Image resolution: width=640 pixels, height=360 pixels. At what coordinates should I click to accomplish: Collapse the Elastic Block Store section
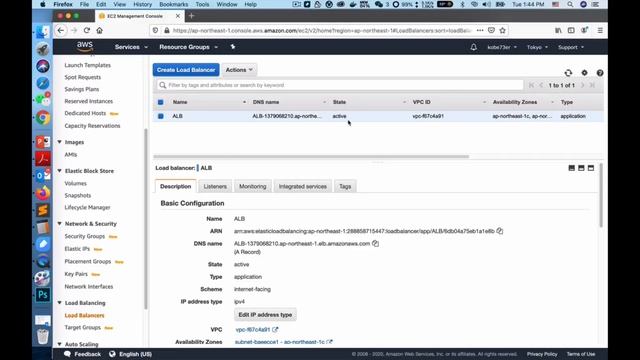click(60, 171)
